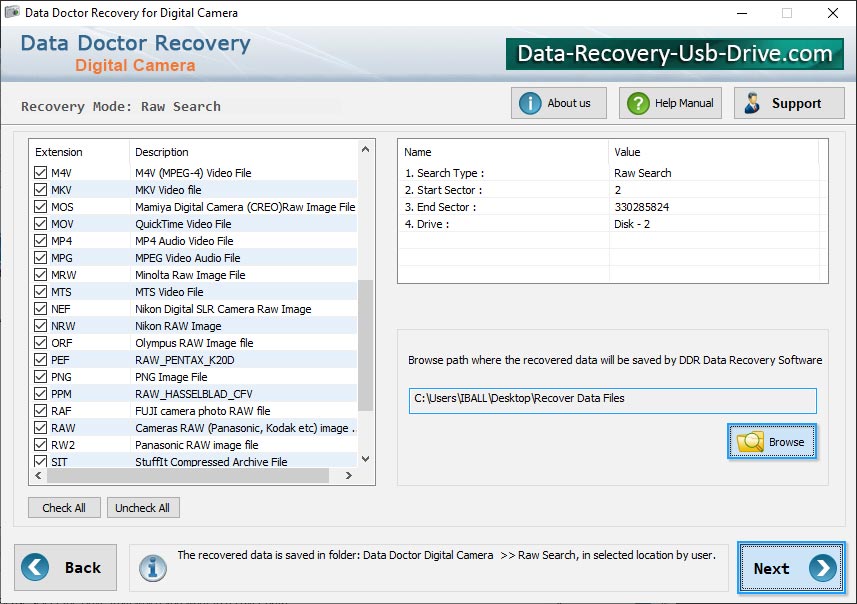Image resolution: width=857 pixels, height=604 pixels.
Task: Click the list scroll up arrow
Action: pos(365,149)
